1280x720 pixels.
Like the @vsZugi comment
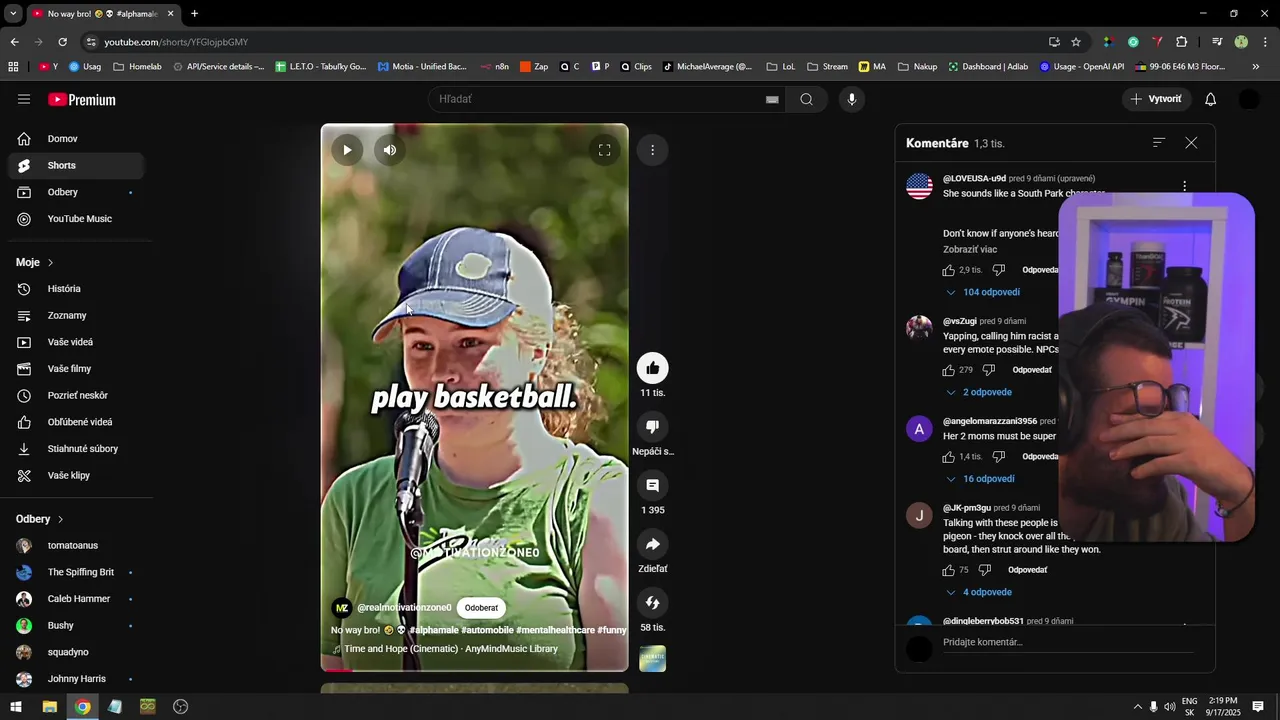click(948, 370)
